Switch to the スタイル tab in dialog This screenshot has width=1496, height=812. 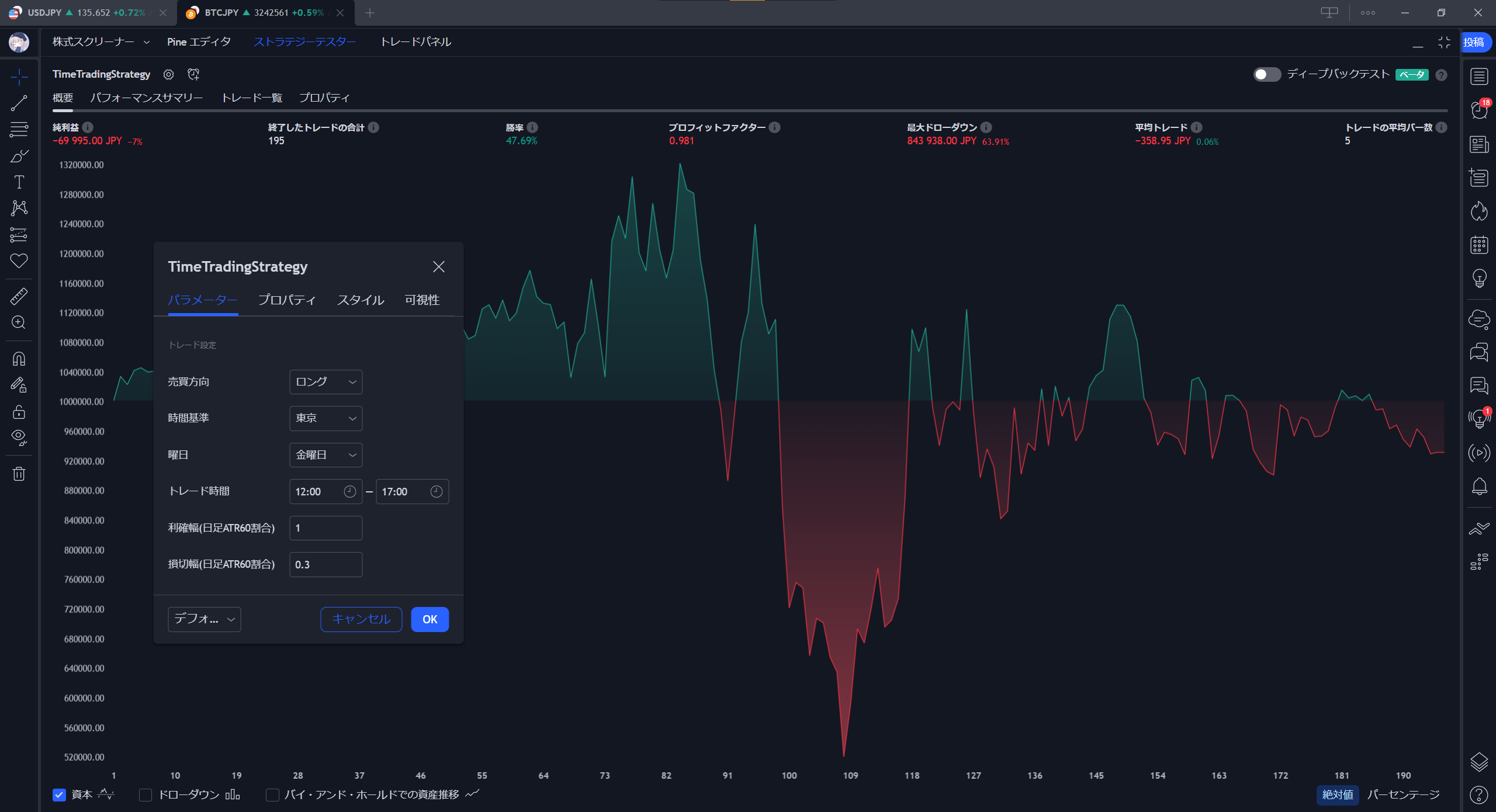point(360,300)
